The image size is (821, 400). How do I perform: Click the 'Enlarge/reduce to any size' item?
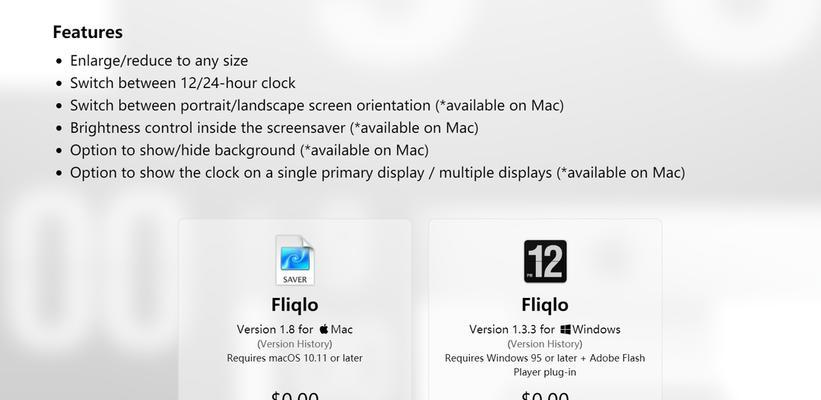159,61
